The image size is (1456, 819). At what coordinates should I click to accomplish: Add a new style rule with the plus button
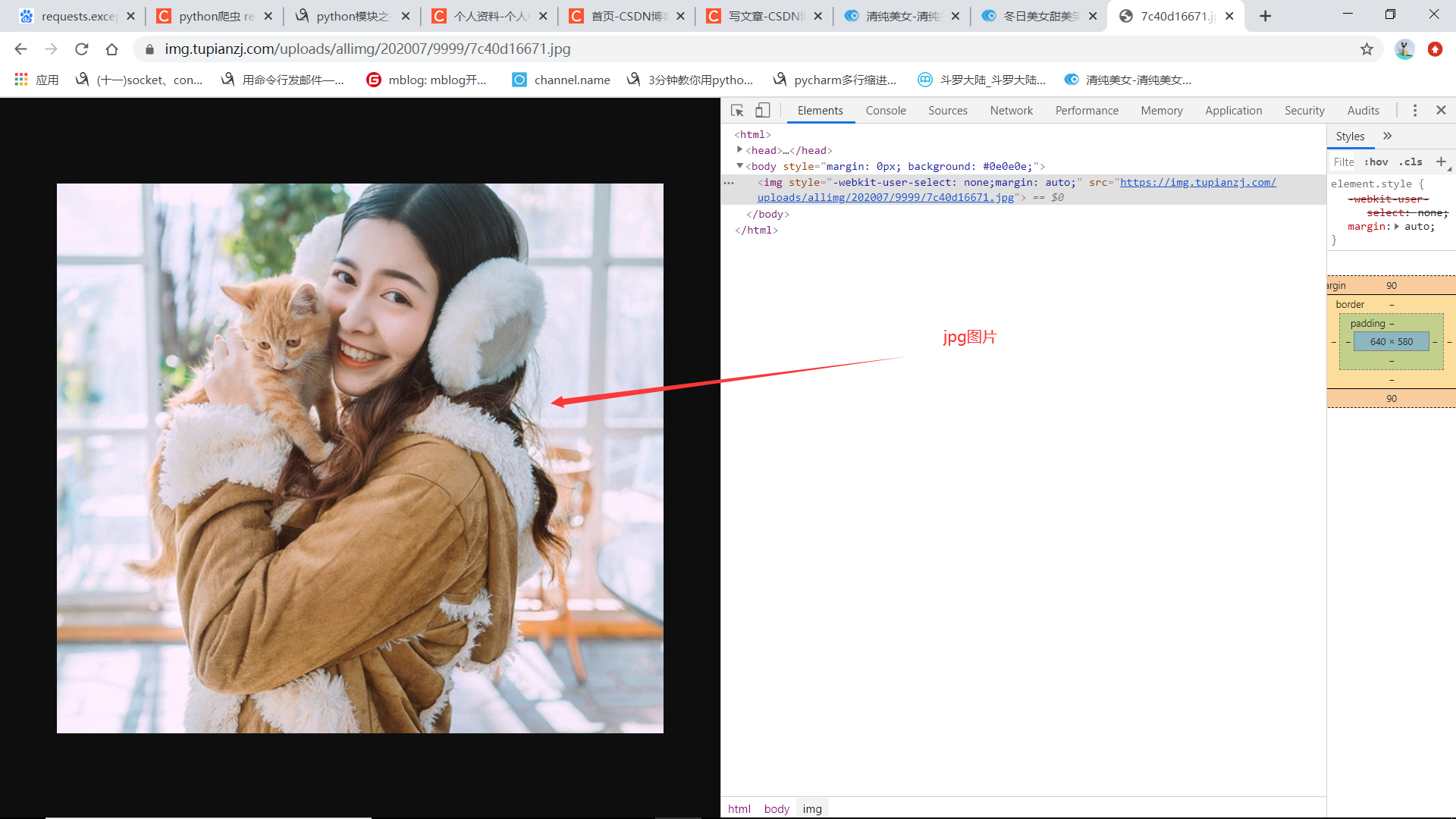1442,162
